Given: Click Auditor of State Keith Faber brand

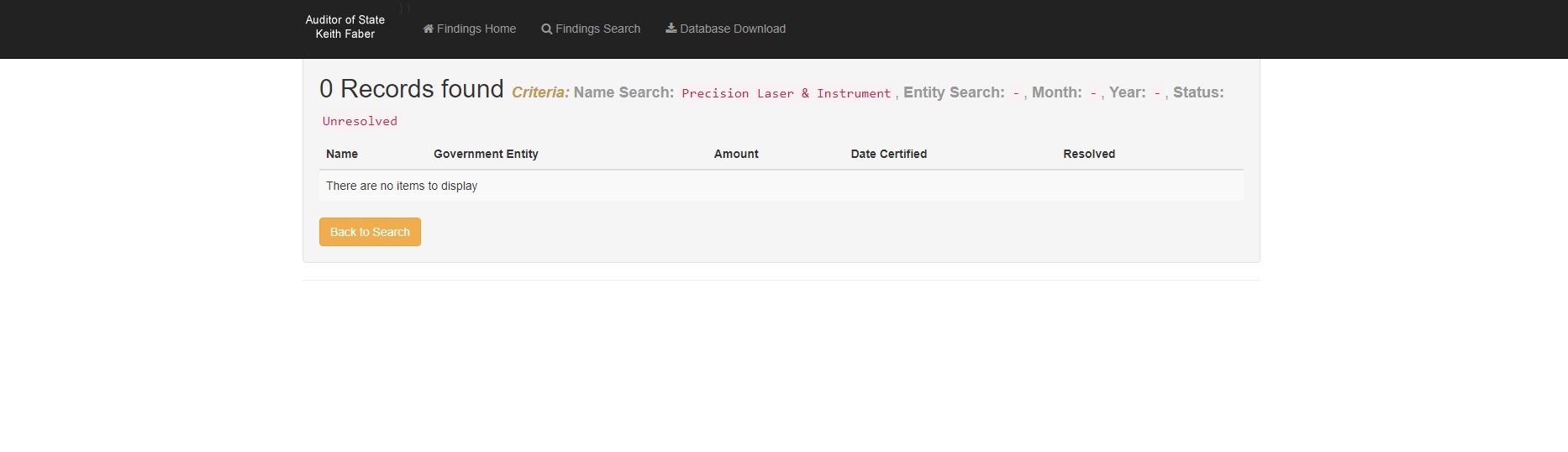Looking at the screenshot, I should pos(345,27).
